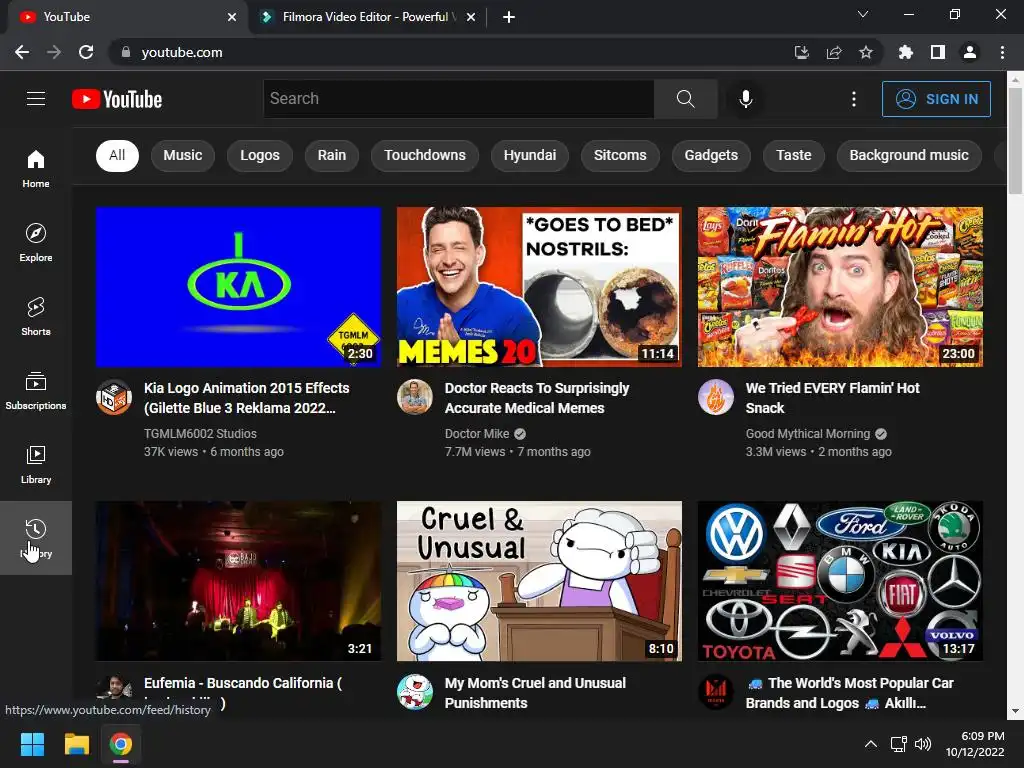Select the Hyundai filter chip
Viewport: 1024px width, 768px height.
530,155
